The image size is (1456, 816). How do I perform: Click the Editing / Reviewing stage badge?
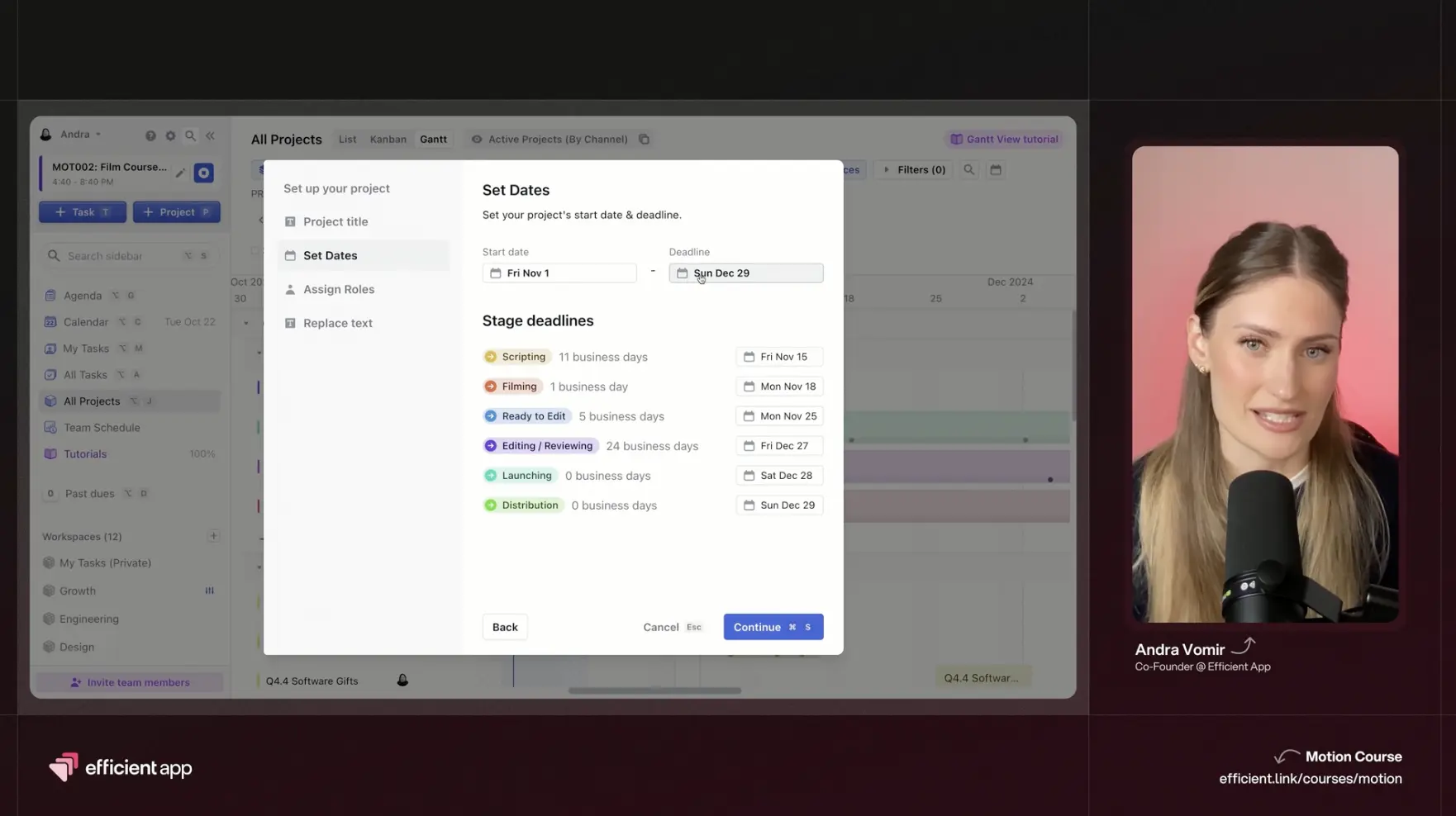pyautogui.click(x=540, y=446)
